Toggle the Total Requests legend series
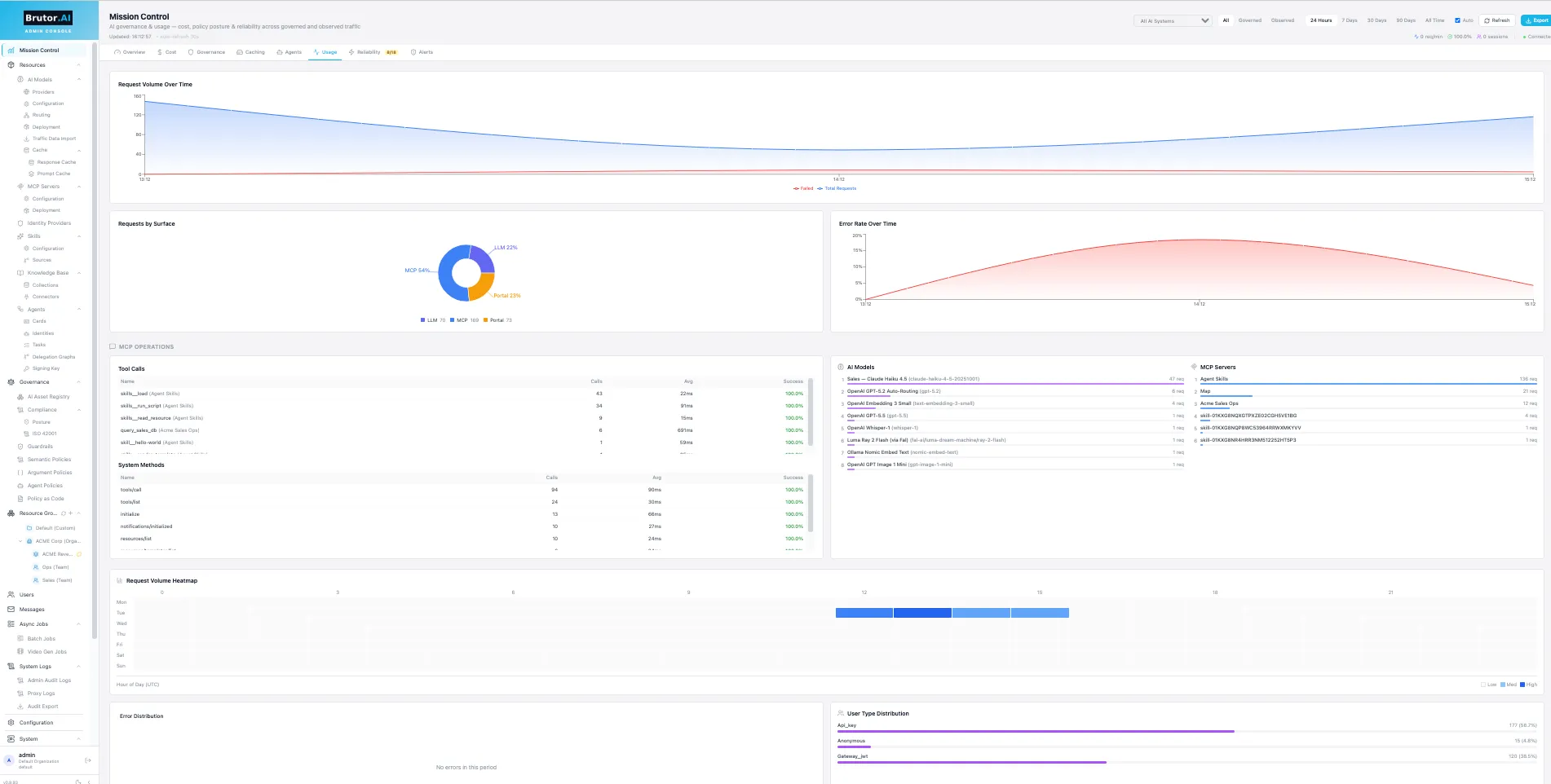1551x784 pixels. click(x=837, y=188)
